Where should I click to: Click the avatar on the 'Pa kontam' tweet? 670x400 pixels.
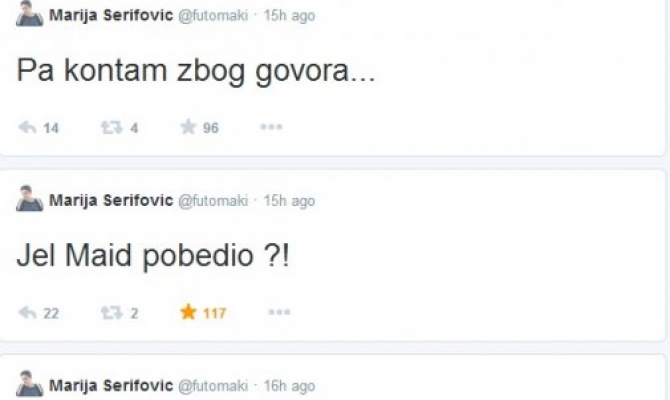point(29,15)
